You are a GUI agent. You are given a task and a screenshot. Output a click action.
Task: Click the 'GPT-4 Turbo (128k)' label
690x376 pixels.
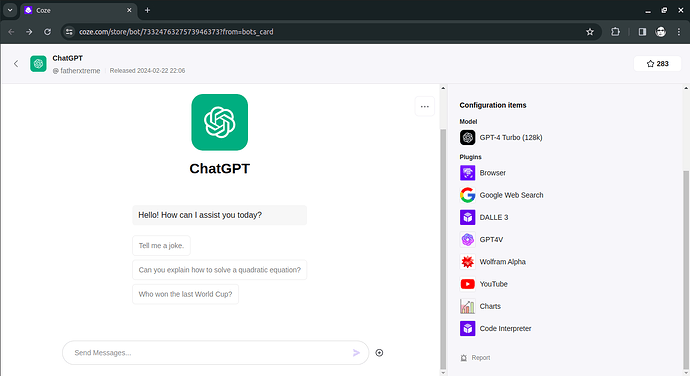511,137
